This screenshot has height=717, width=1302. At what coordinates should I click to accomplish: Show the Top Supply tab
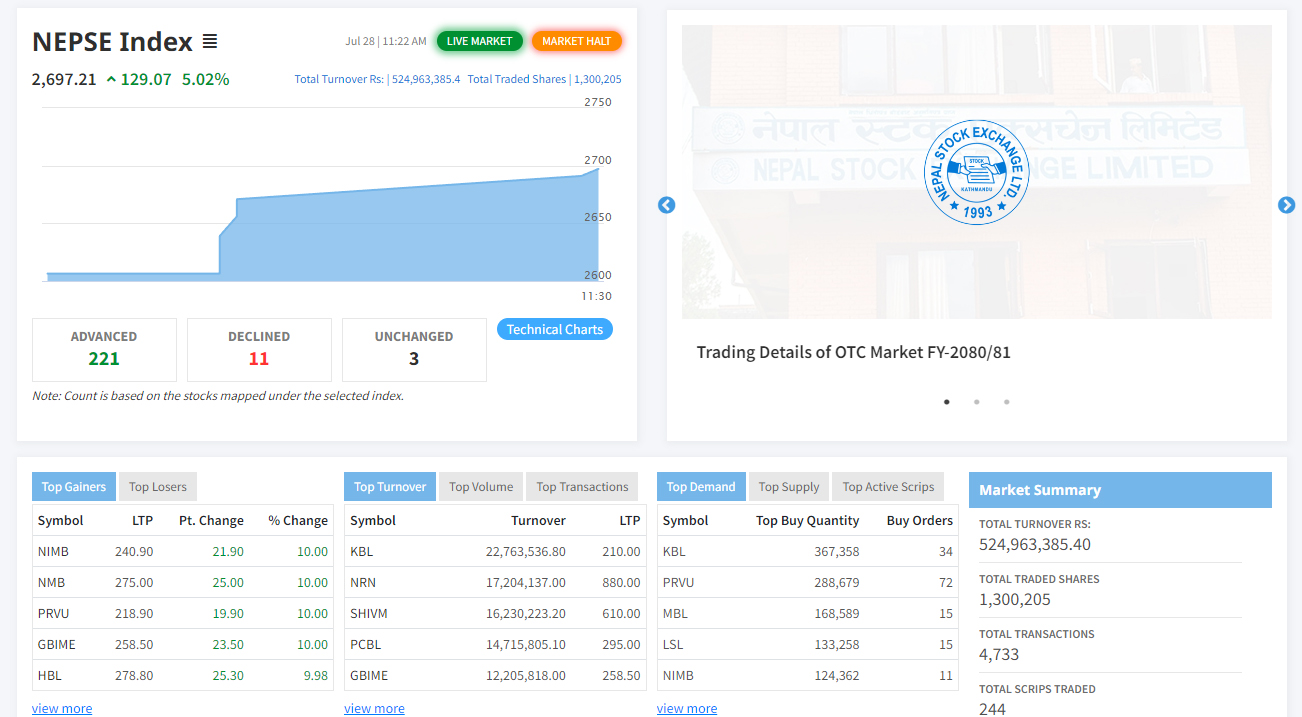pyautogui.click(x=788, y=487)
